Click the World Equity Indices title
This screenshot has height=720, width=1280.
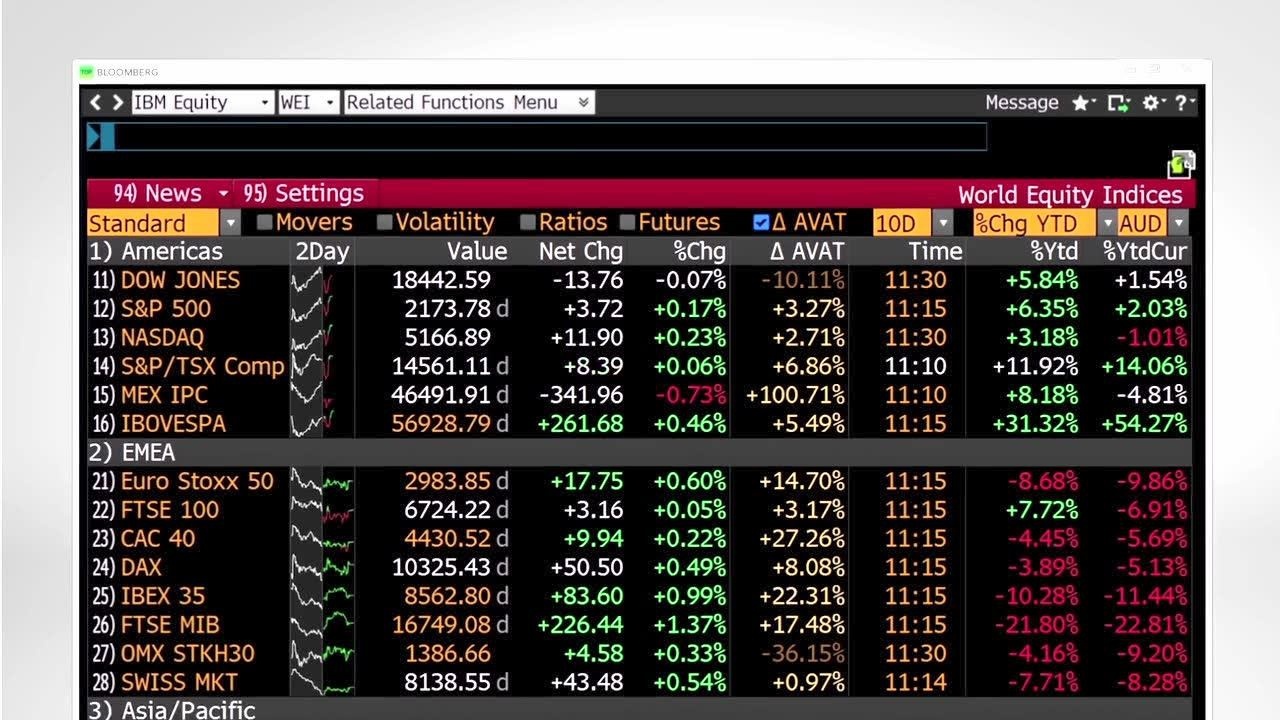click(1070, 194)
